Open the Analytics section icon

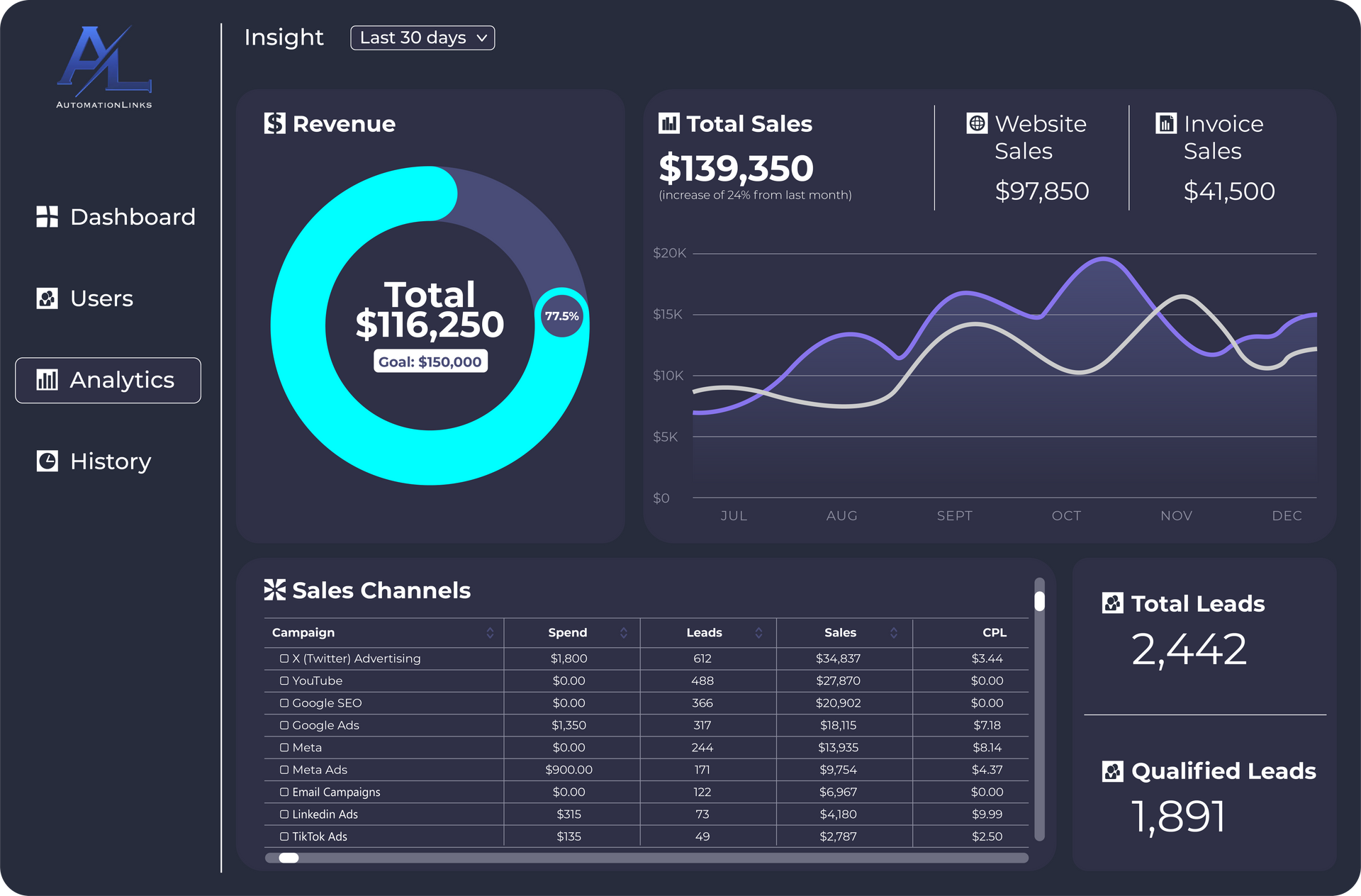coord(47,380)
